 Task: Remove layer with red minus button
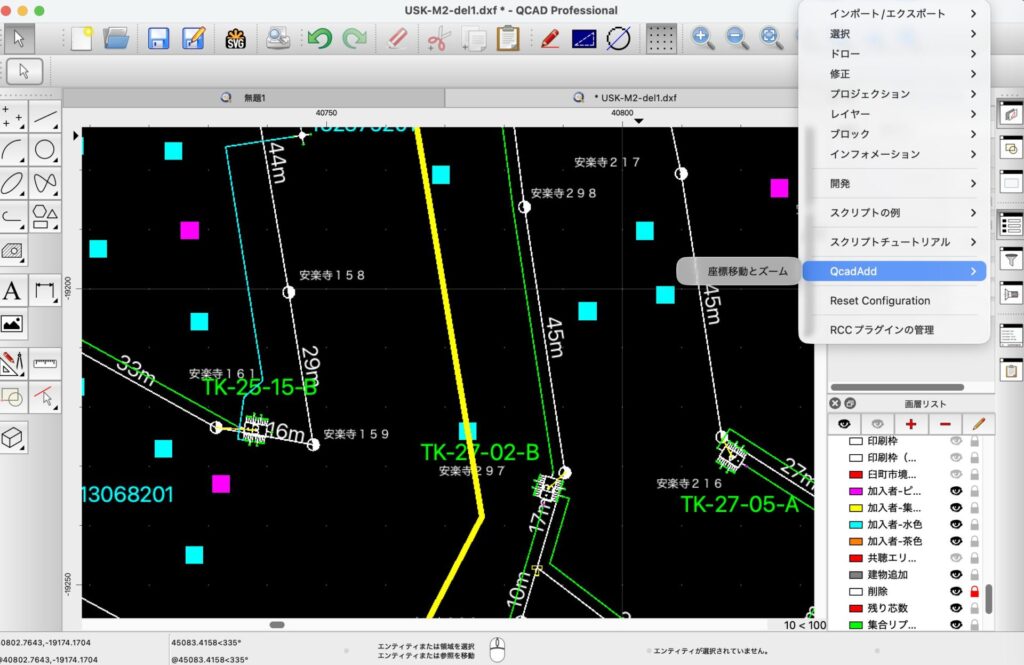tap(945, 424)
